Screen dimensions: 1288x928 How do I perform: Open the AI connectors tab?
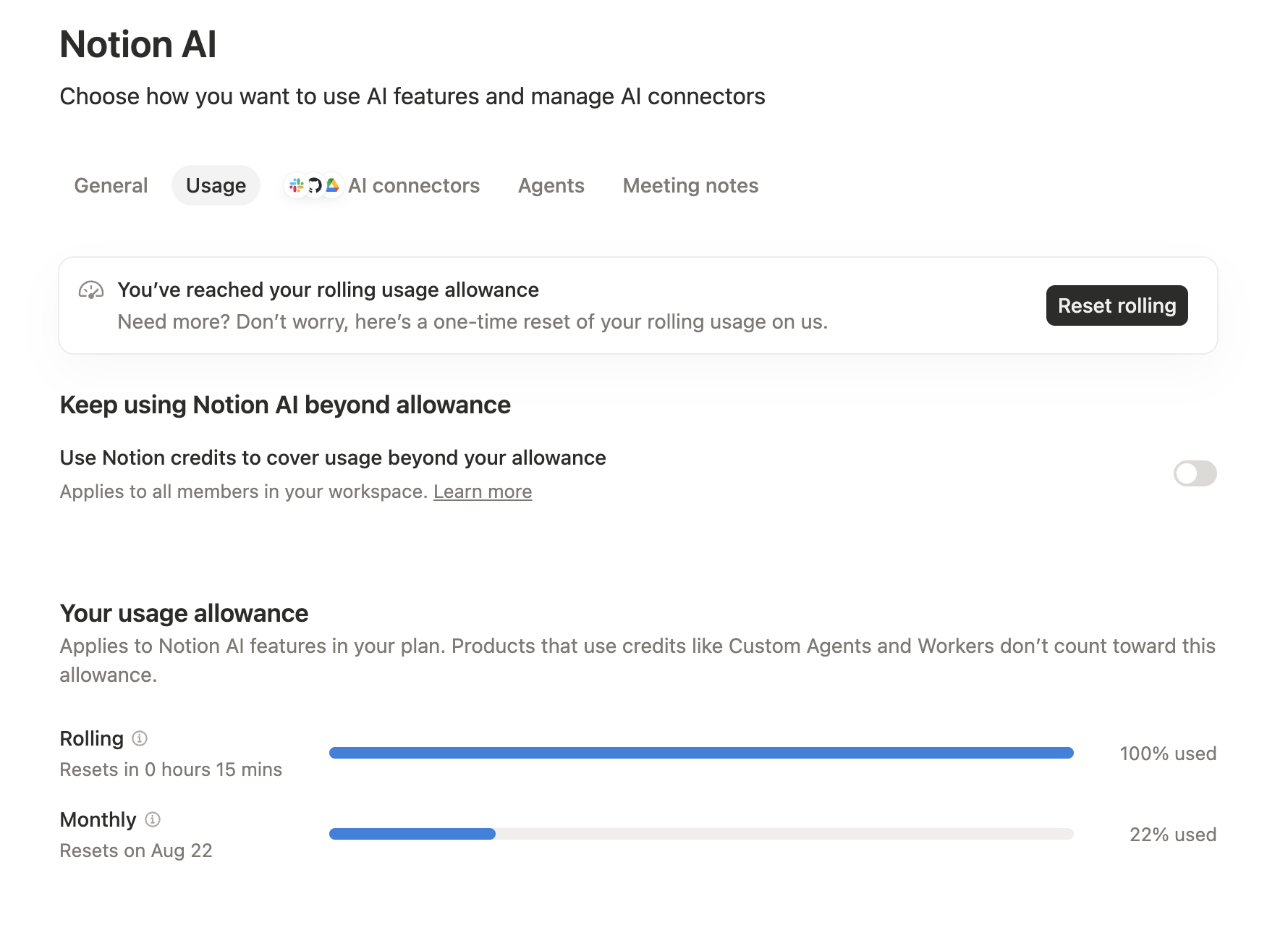383,185
